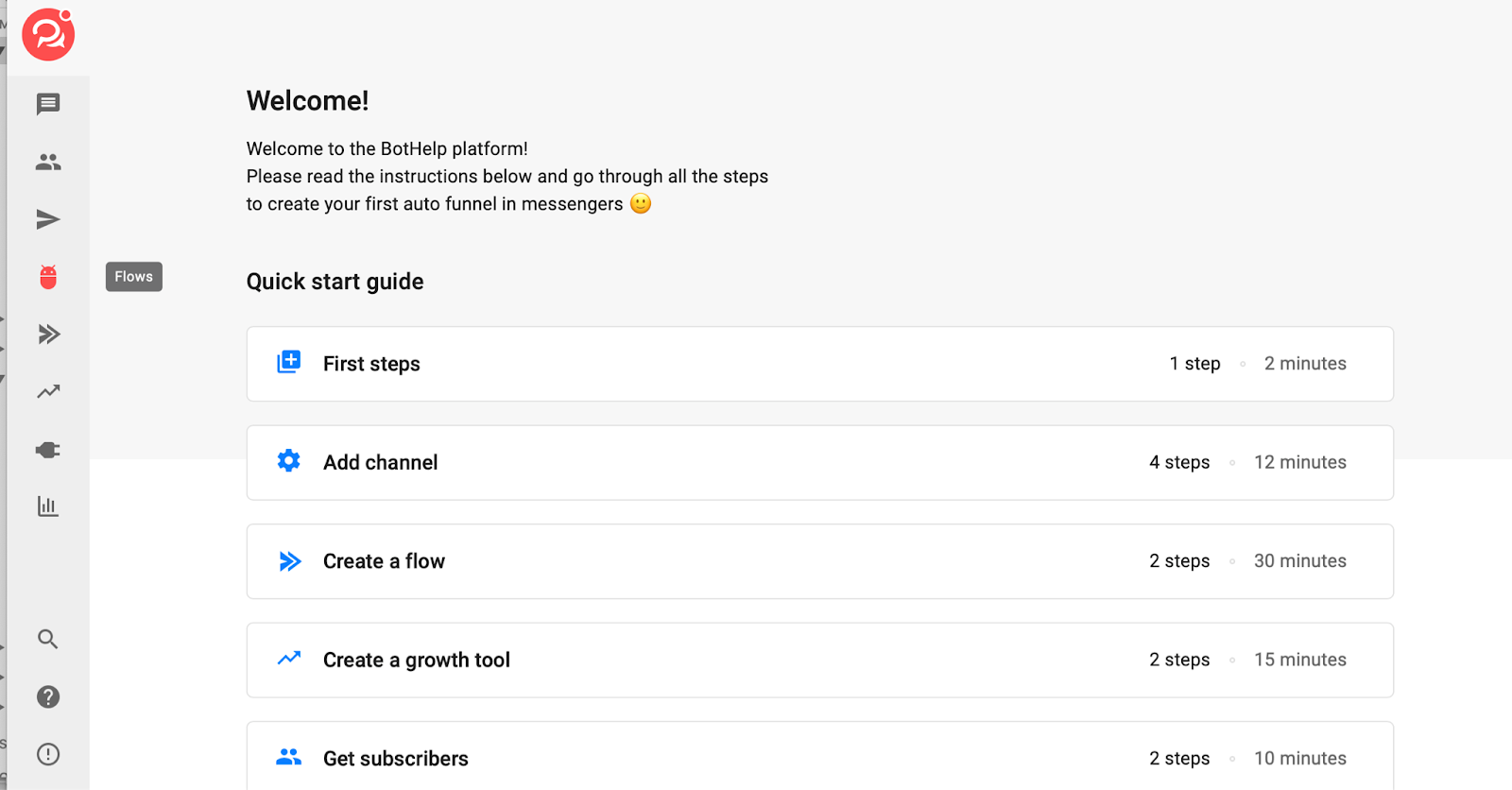The image size is (1512, 790).
Task: Open the Integrations plug icon
Action: [x=48, y=450]
